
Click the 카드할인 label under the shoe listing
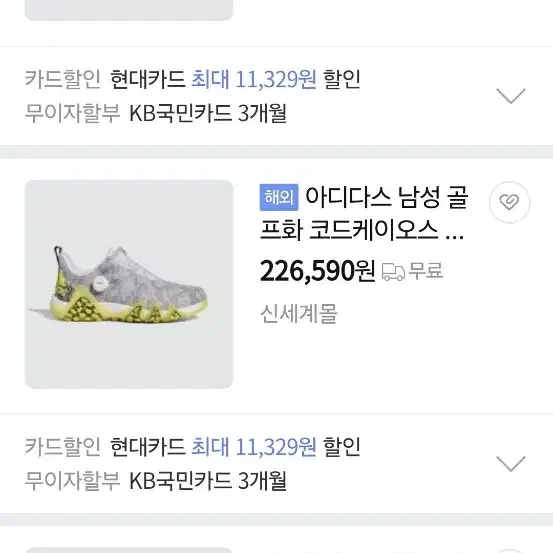coord(63,447)
